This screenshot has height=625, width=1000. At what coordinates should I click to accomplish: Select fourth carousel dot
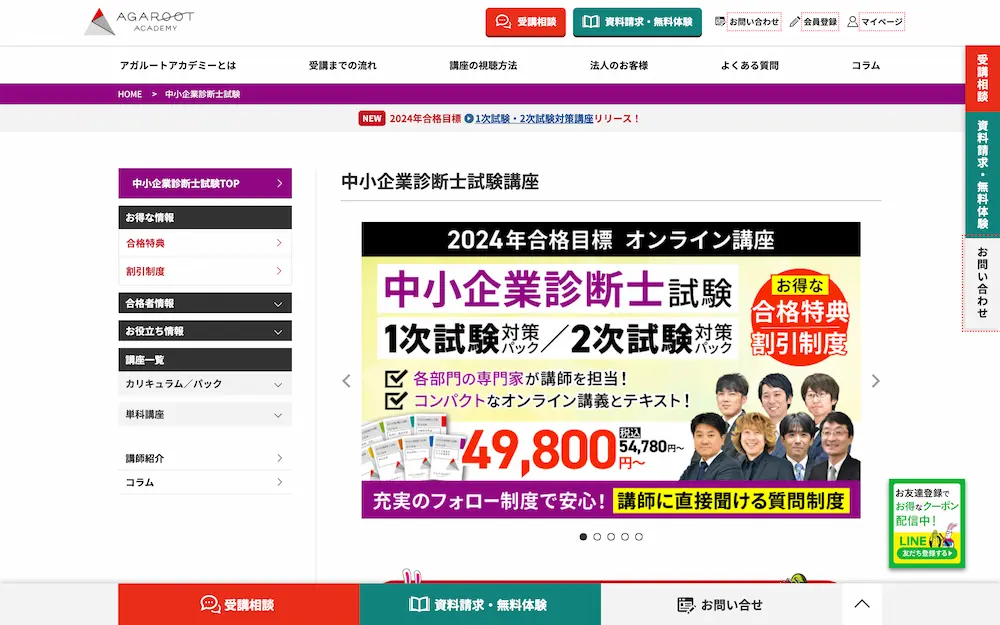point(625,537)
